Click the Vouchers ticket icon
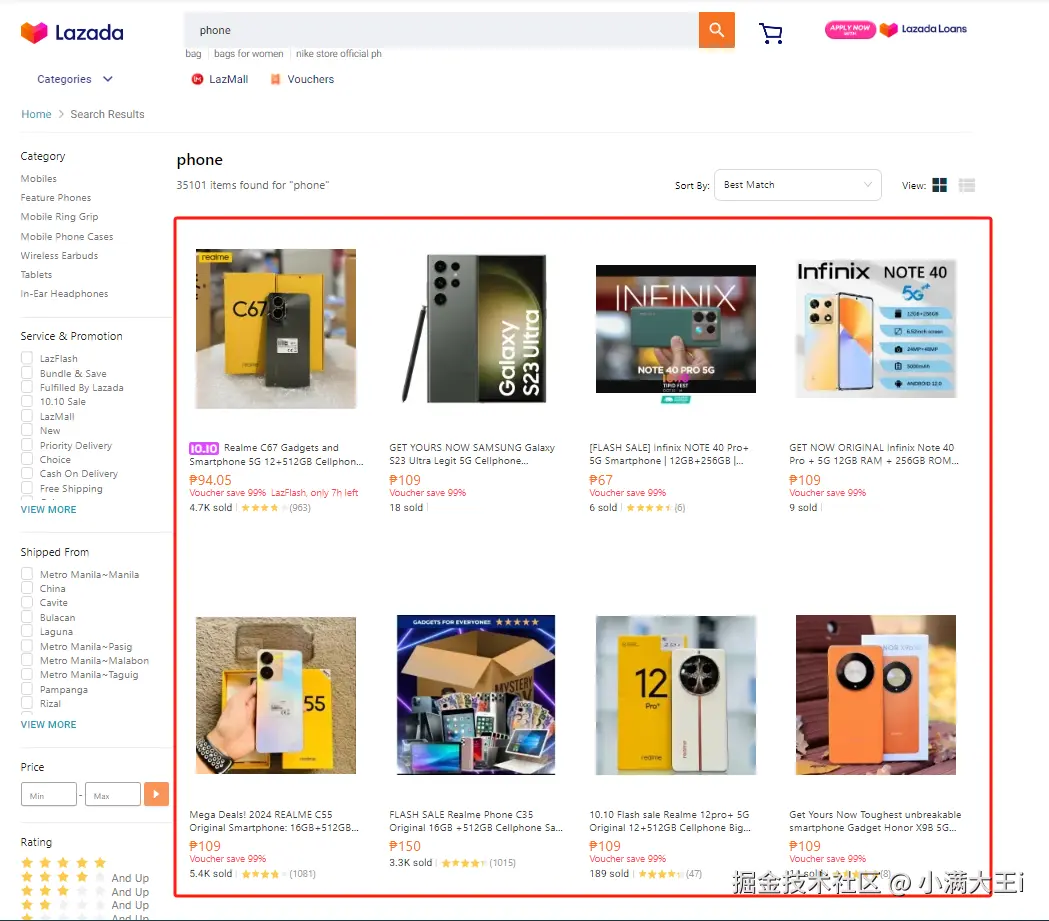 point(275,79)
